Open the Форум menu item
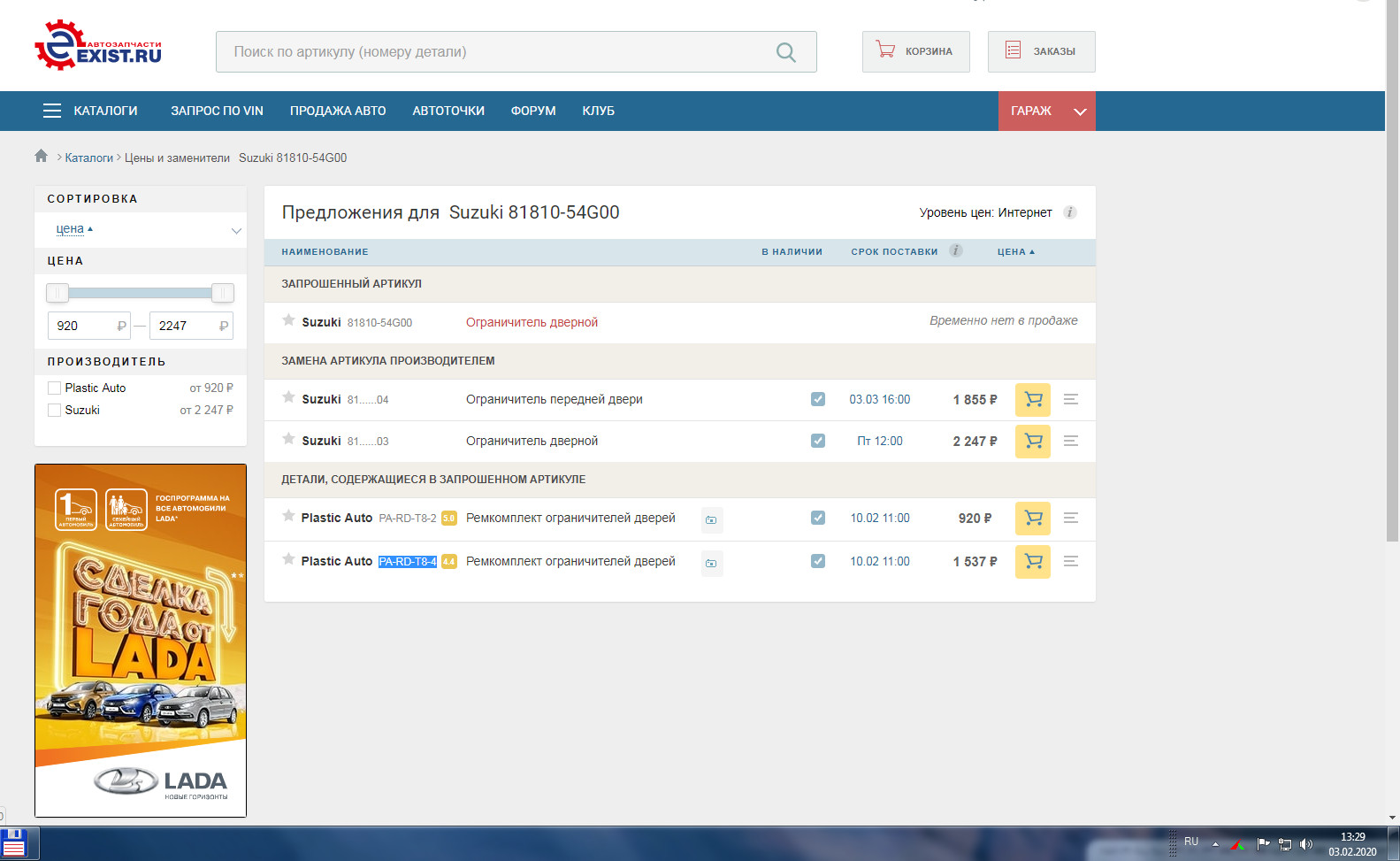The height and width of the screenshot is (861, 1400). click(x=533, y=111)
